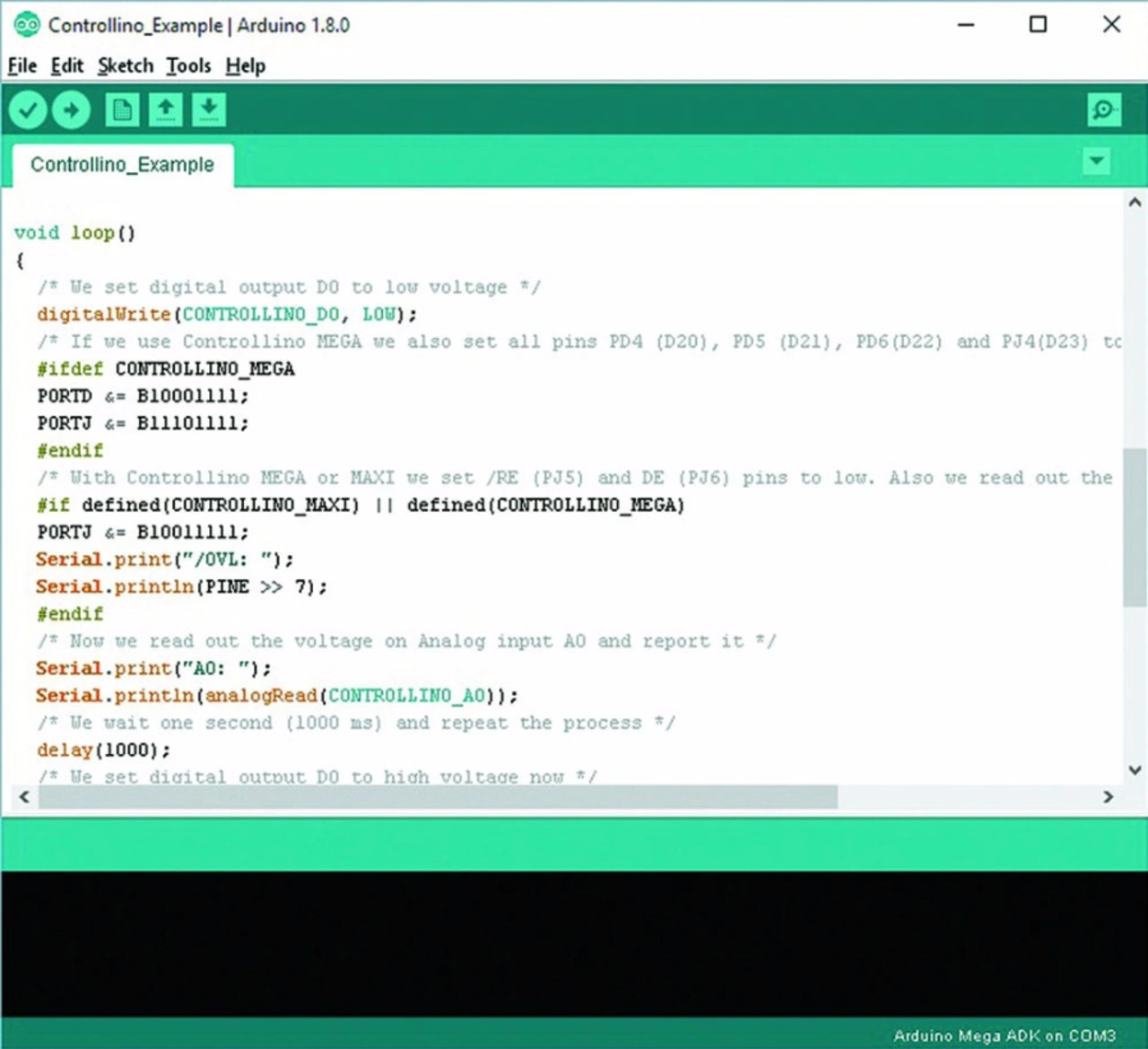Click the editor's scroll down arrow
The width and height of the screenshot is (1148, 1049).
pos(1135,770)
